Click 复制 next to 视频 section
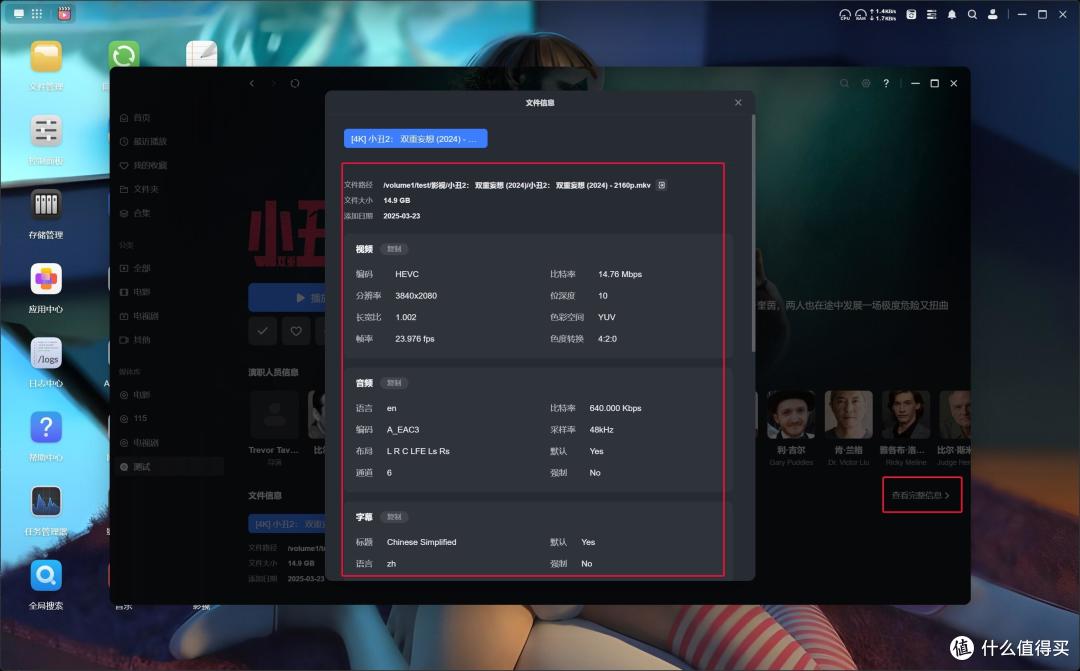This screenshot has width=1080, height=671. [x=394, y=249]
